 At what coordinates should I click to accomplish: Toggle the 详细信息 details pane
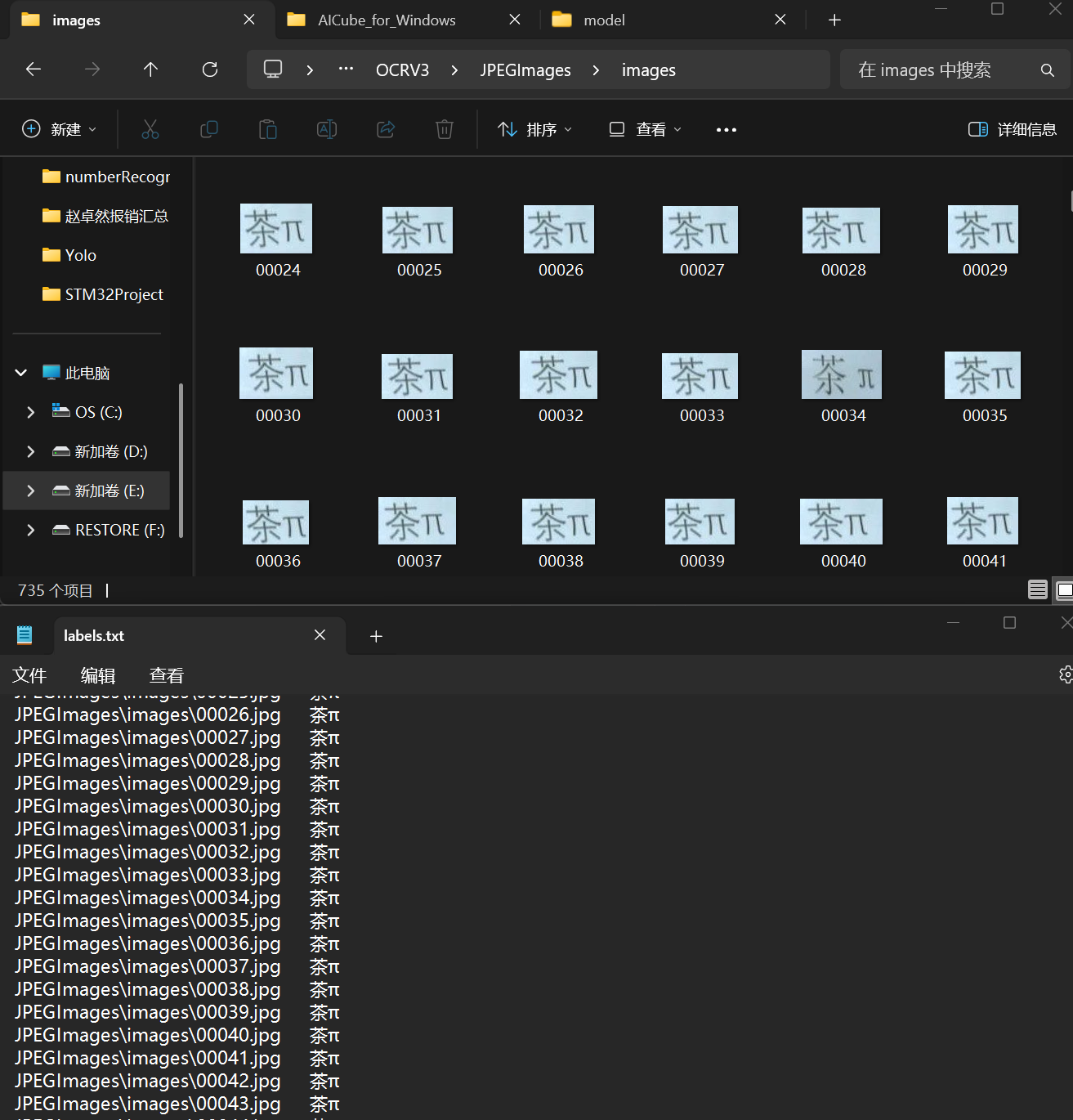coord(1013,129)
